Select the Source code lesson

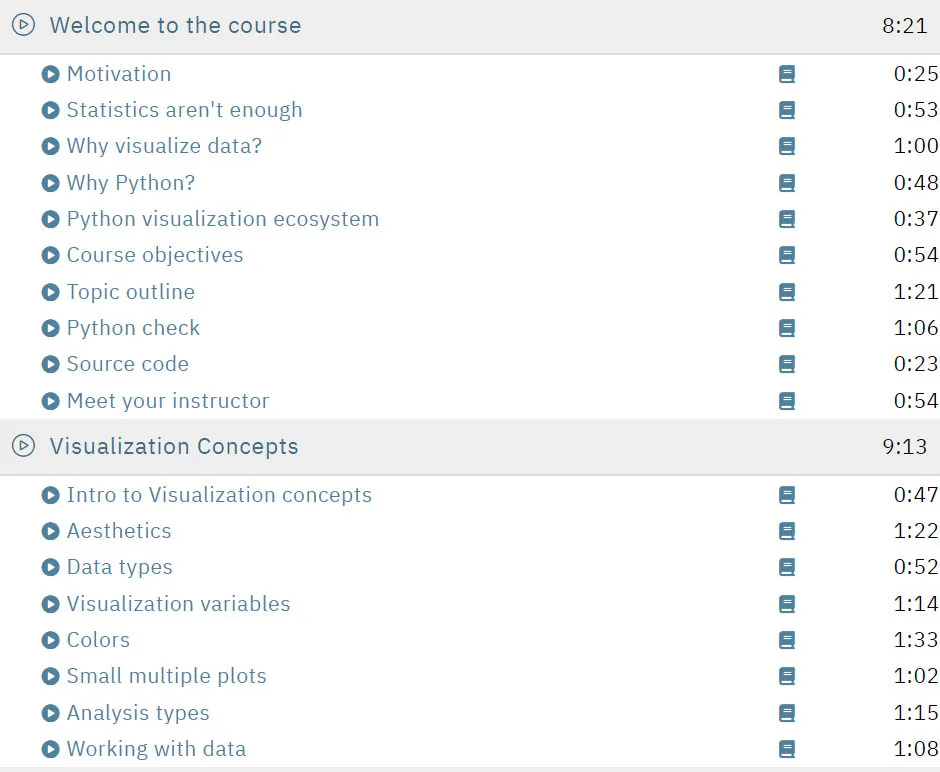[128, 364]
